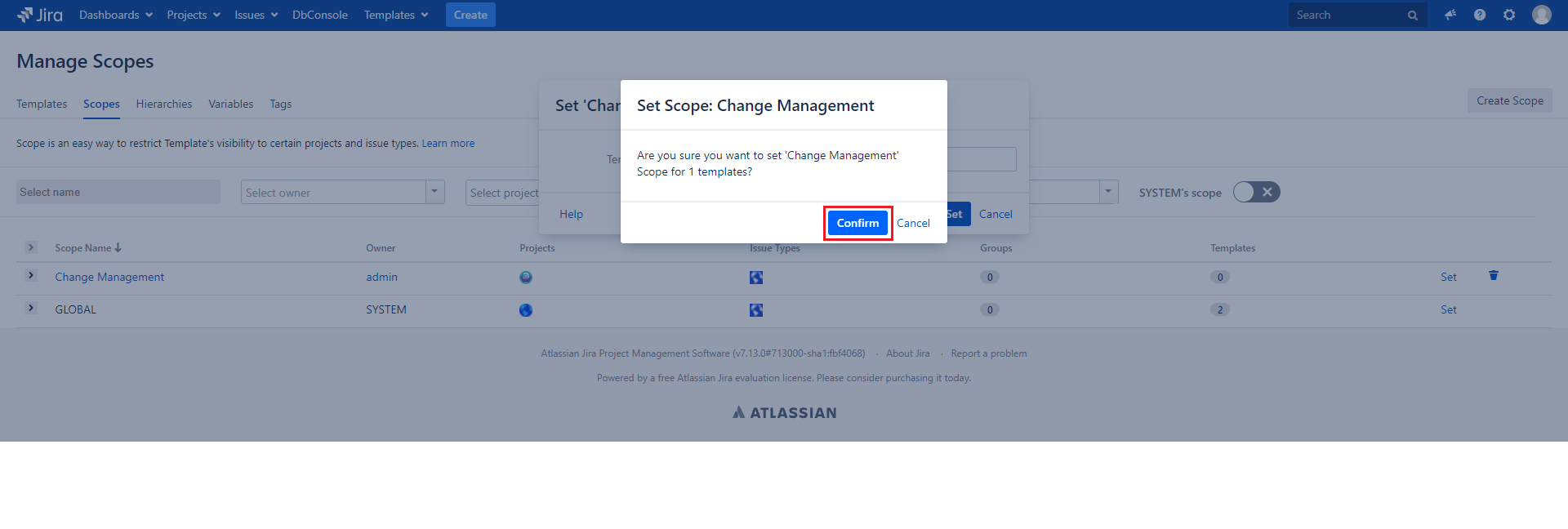Click the GLOBAL scope issue type icon

[756, 310]
